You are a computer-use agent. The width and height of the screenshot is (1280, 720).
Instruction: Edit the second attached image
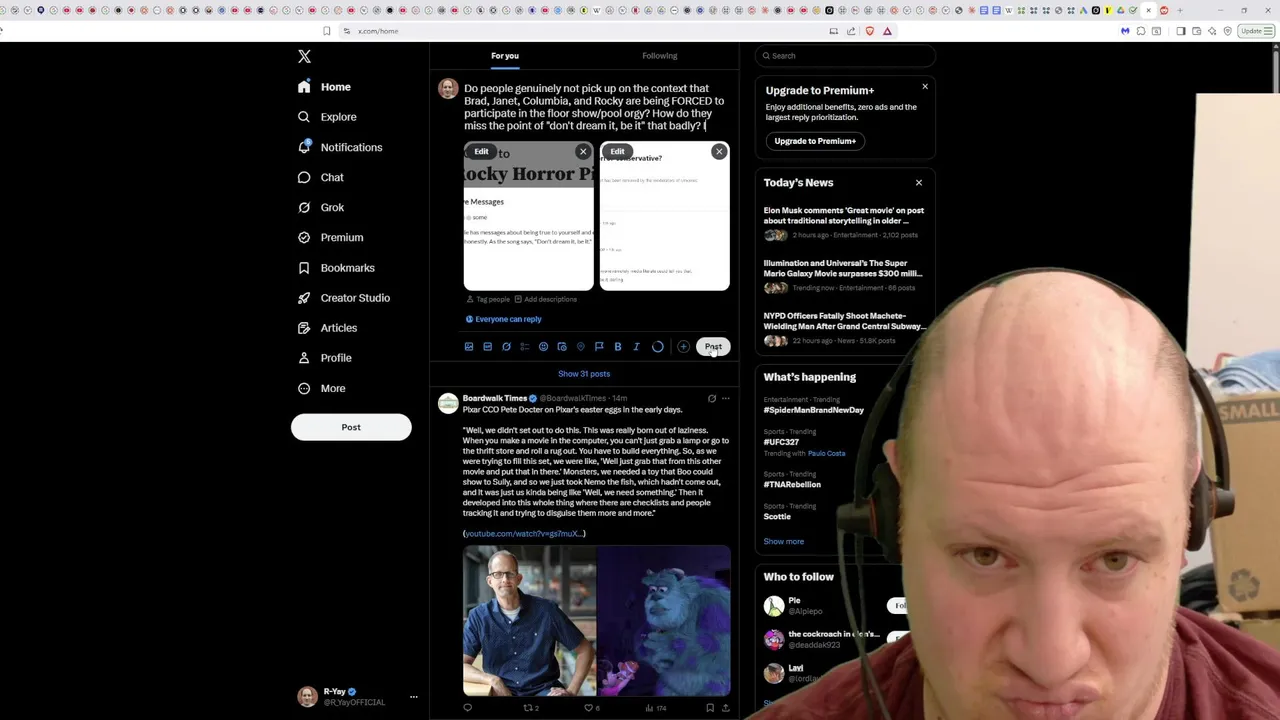click(x=617, y=152)
